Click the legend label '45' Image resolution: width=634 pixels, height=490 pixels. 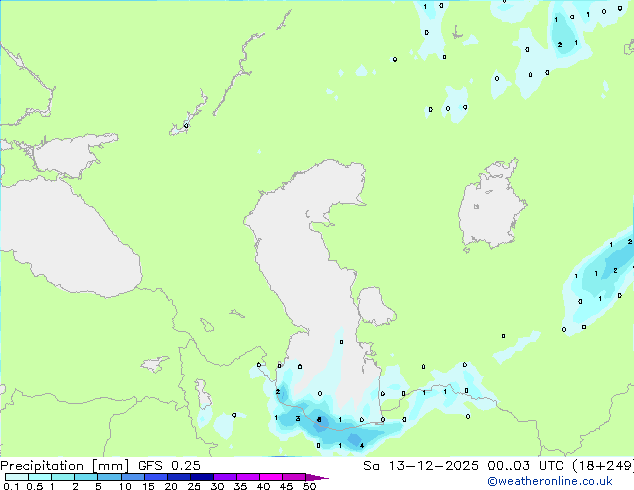[286, 486]
